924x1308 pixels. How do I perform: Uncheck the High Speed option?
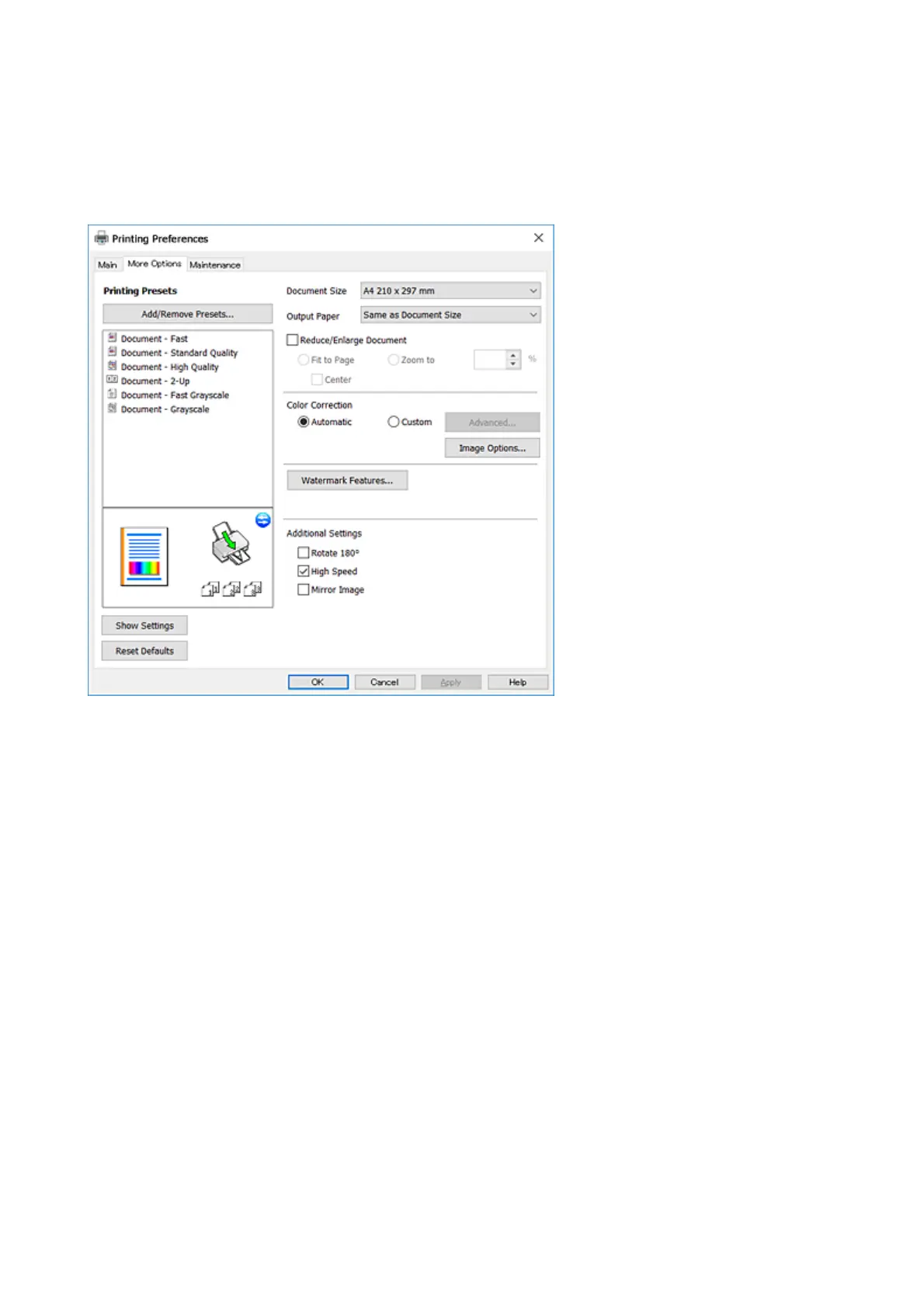tap(304, 571)
